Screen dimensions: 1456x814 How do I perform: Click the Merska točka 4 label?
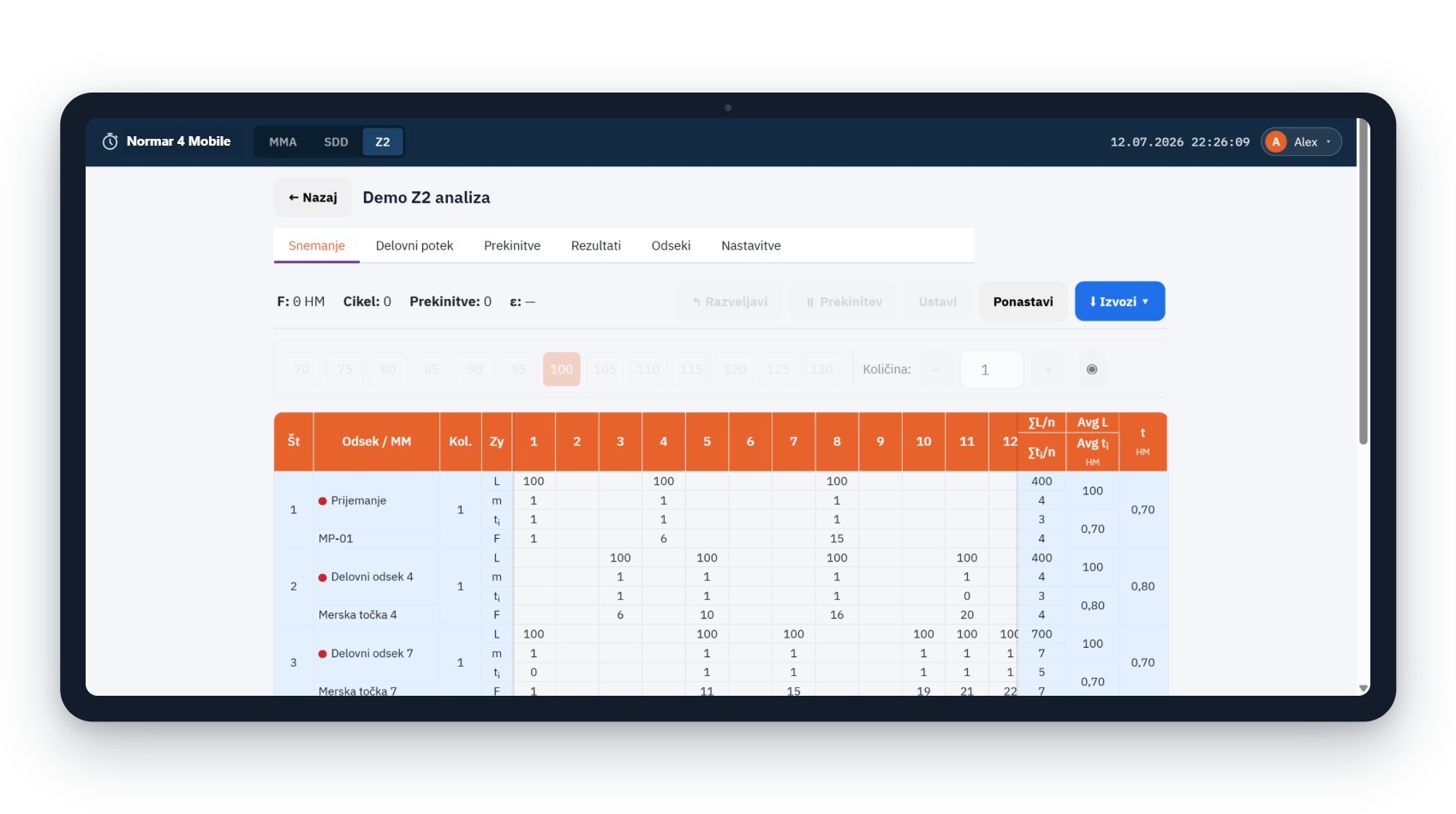[358, 614]
